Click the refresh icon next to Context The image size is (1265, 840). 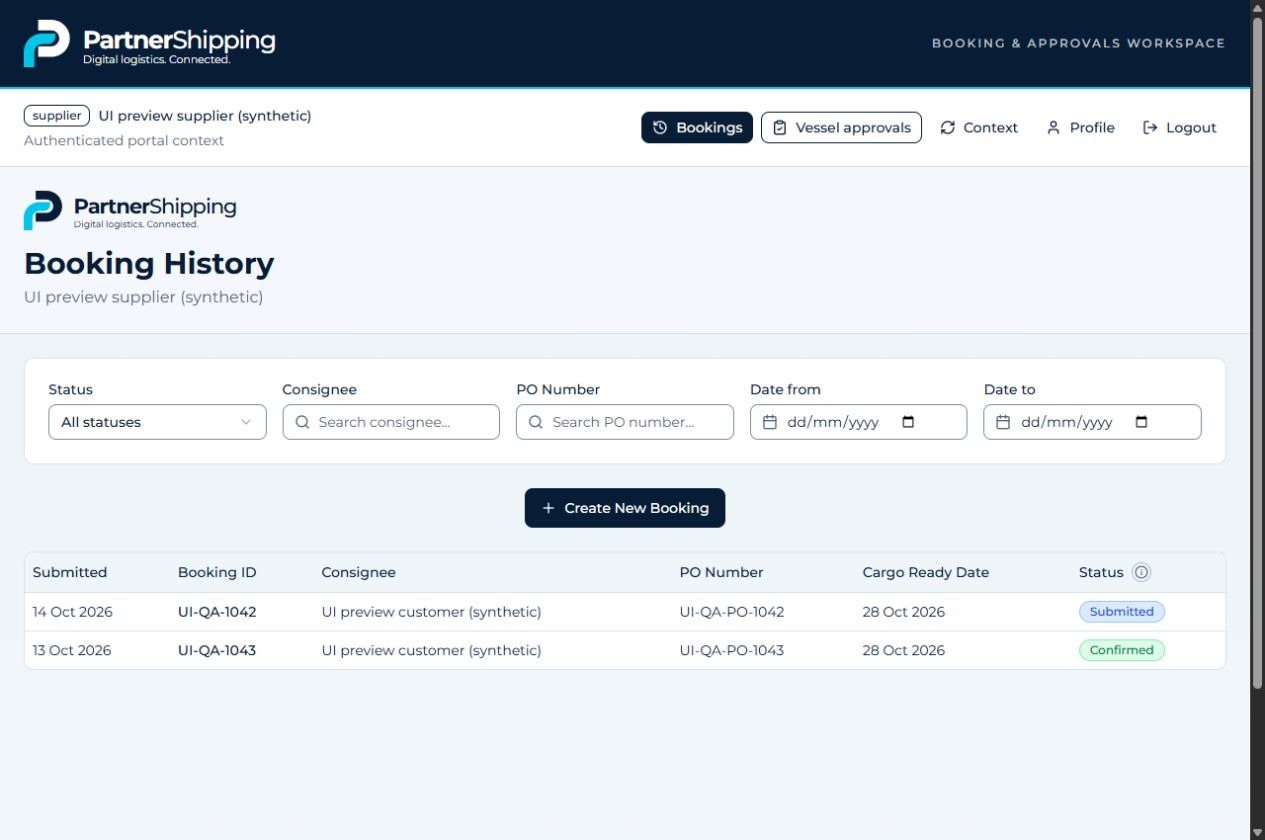[948, 128]
